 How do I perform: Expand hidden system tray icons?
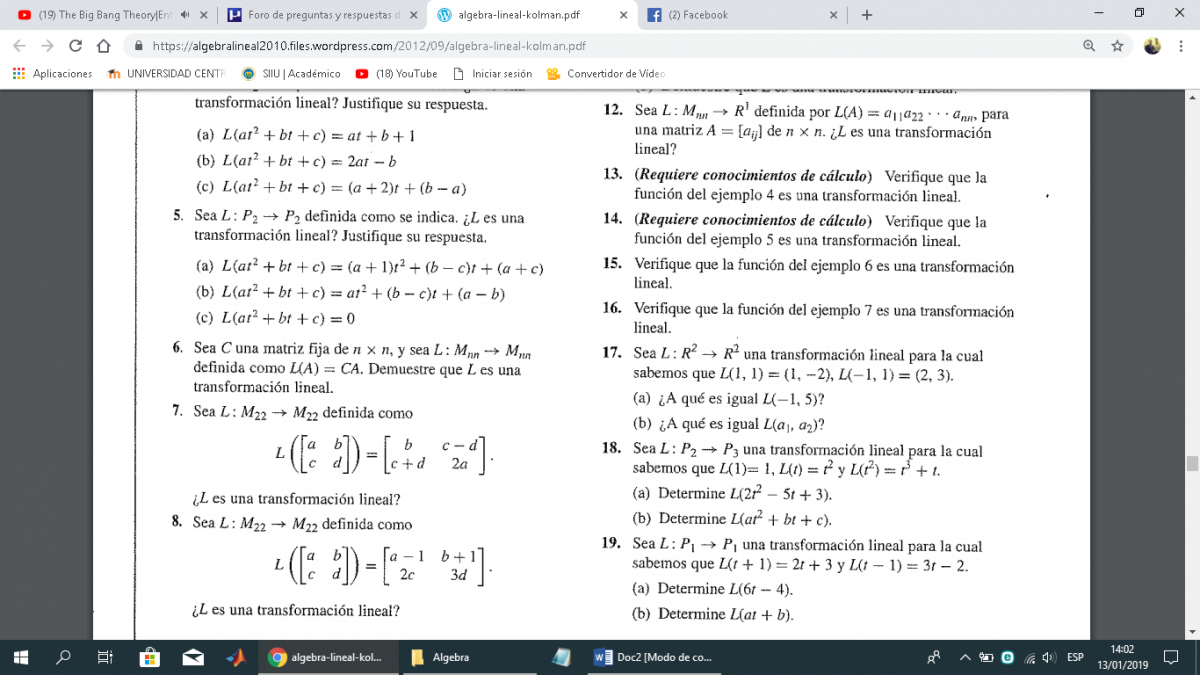click(x=966, y=657)
